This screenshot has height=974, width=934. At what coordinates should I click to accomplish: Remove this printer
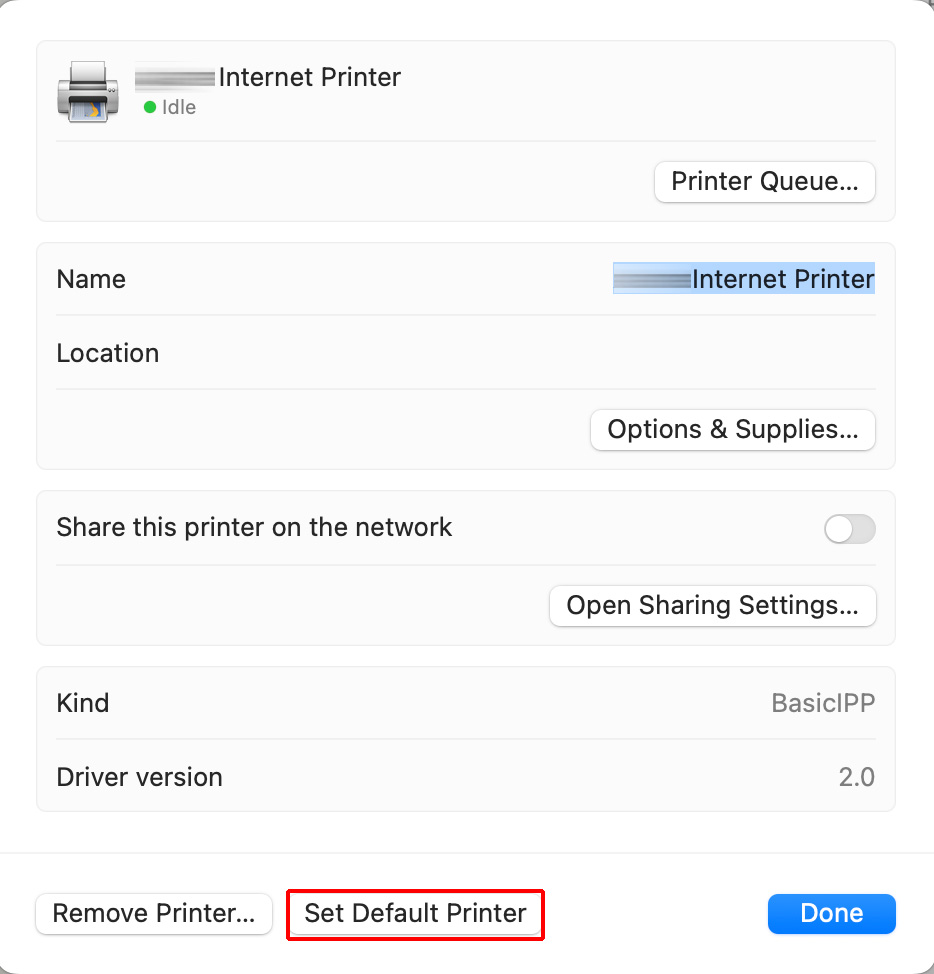(x=153, y=913)
